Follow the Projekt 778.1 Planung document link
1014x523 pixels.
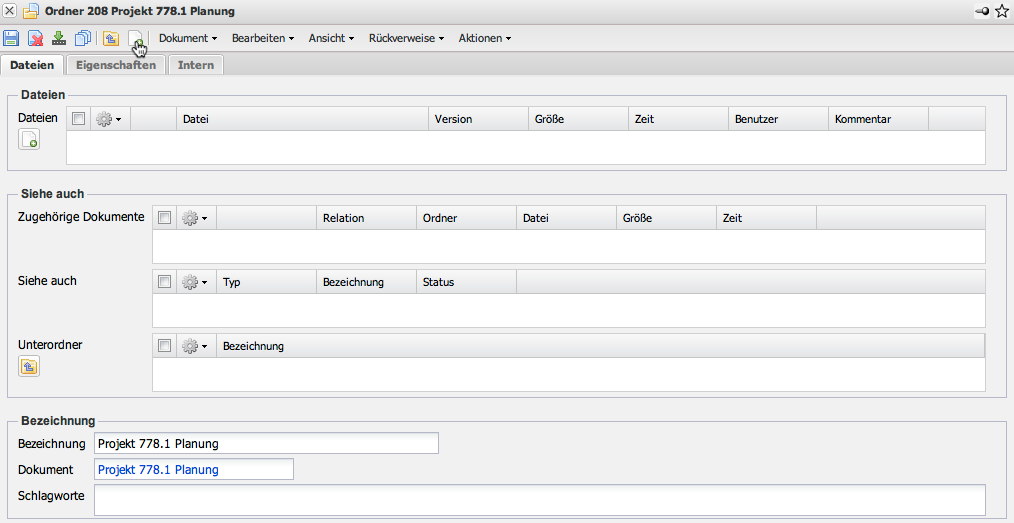(158, 469)
